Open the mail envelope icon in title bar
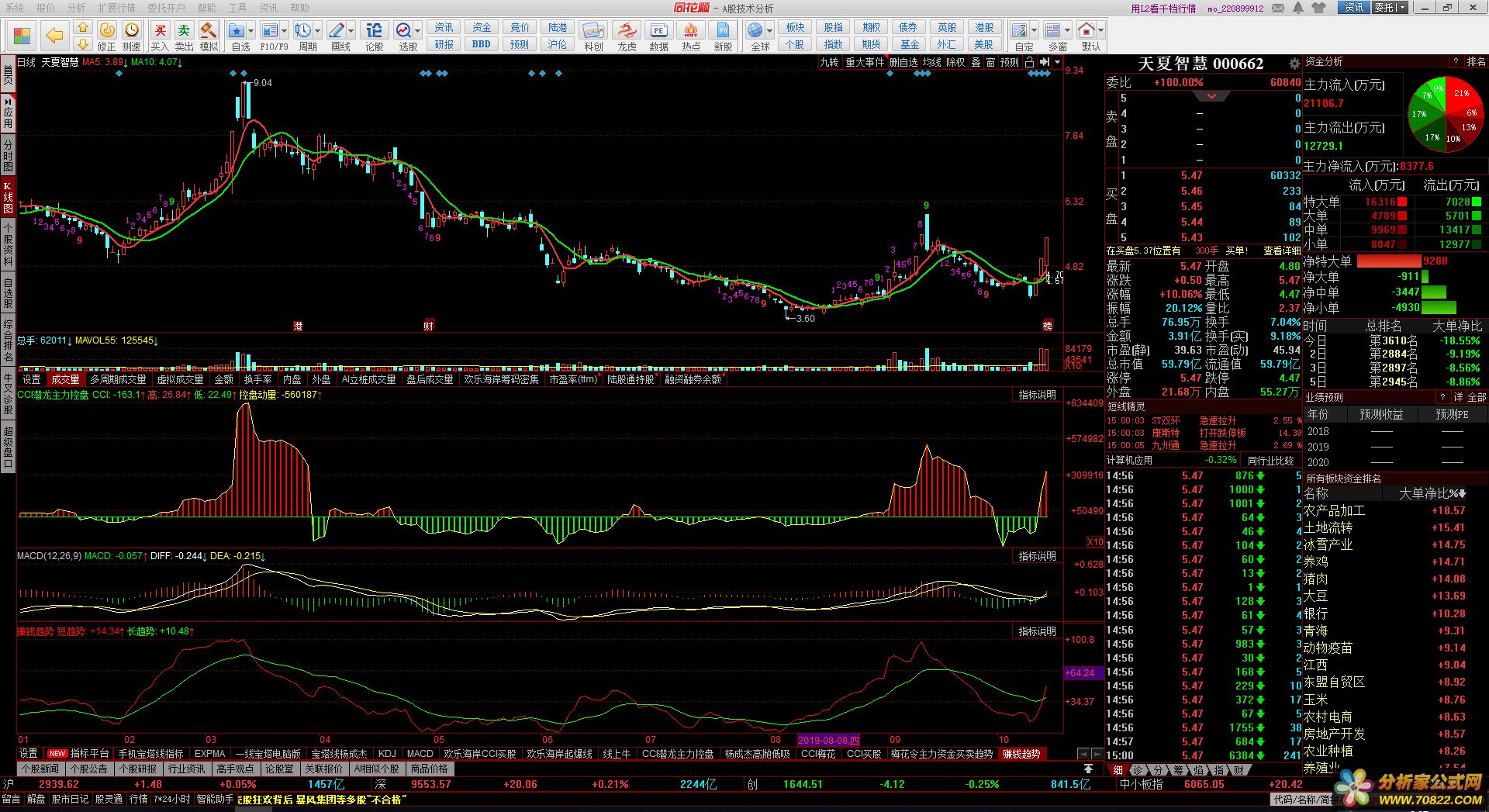This screenshot has width=1489, height=812. 1279,8
